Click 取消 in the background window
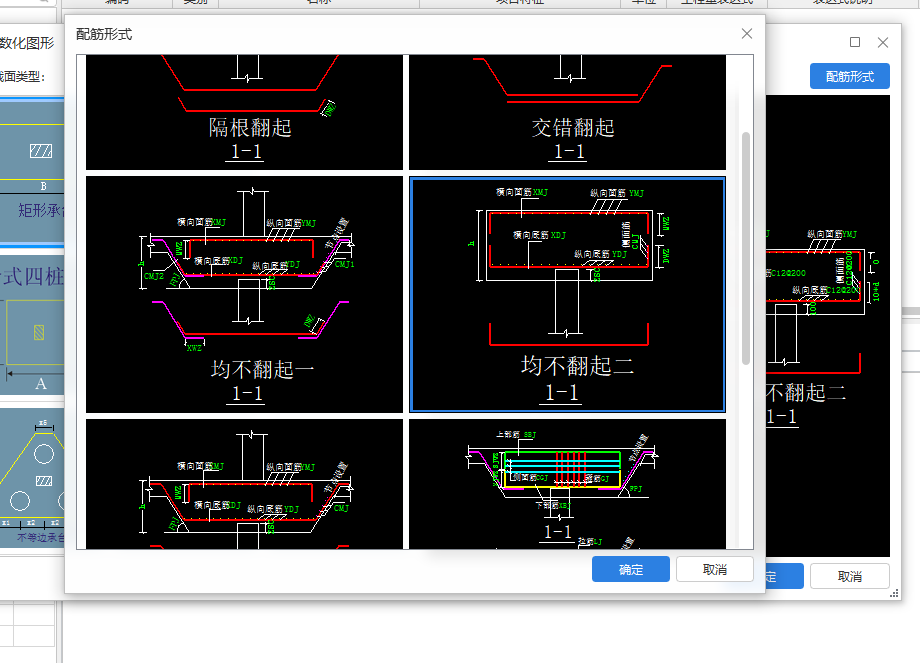 [850, 576]
